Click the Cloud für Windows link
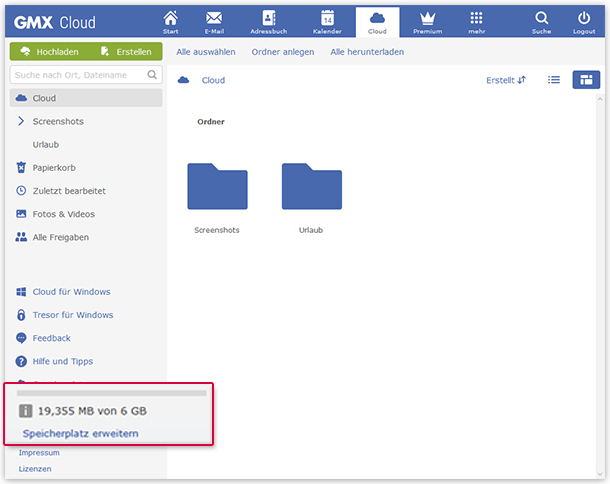 [71, 292]
